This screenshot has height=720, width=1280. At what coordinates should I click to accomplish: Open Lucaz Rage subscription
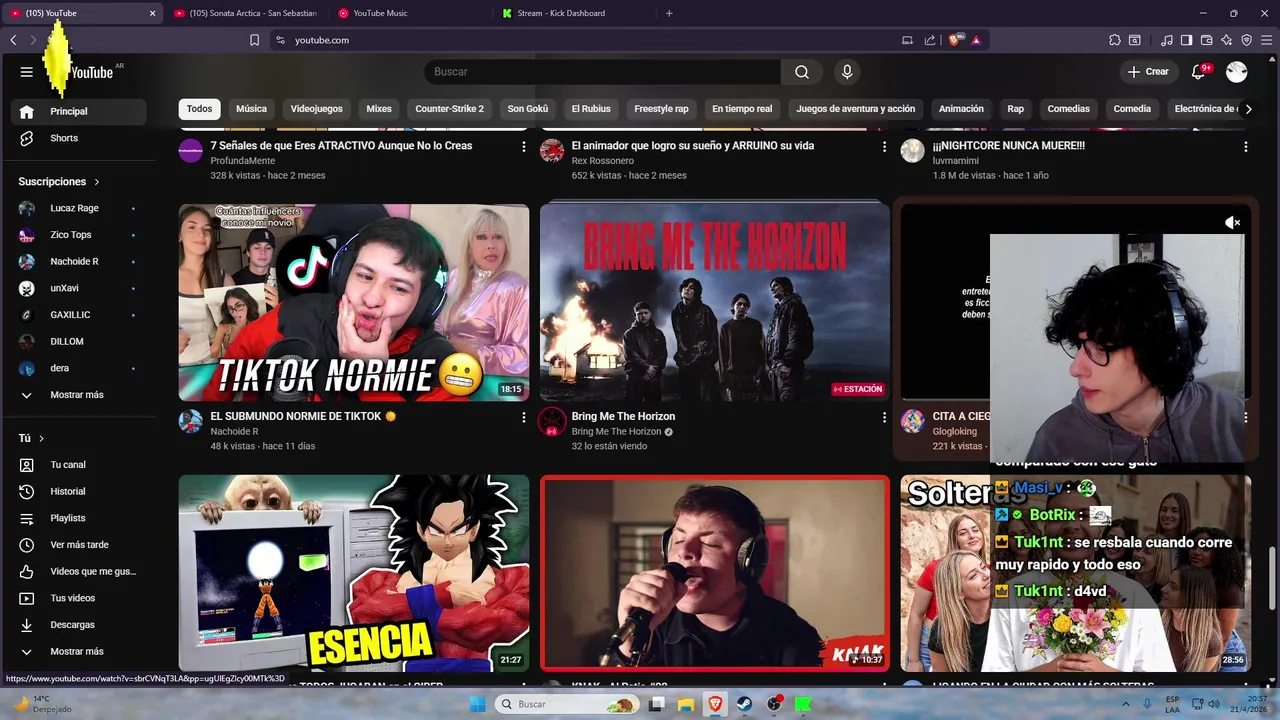(x=78, y=208)
